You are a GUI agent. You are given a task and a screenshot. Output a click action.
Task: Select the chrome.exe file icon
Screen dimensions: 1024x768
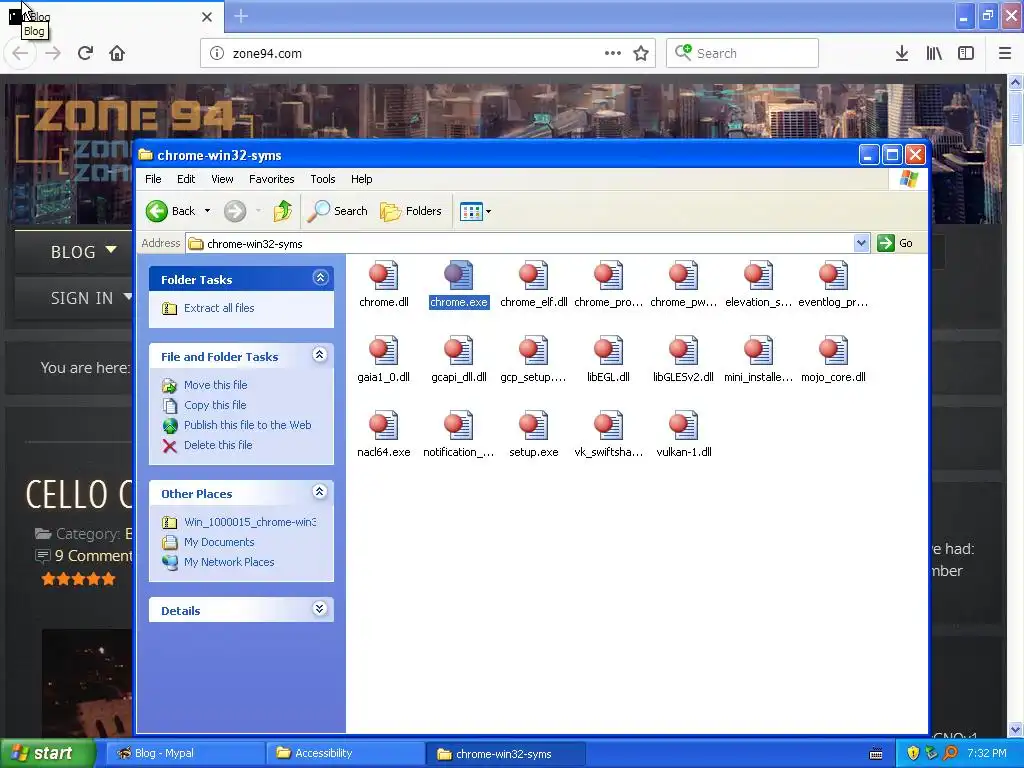point(458,275)
